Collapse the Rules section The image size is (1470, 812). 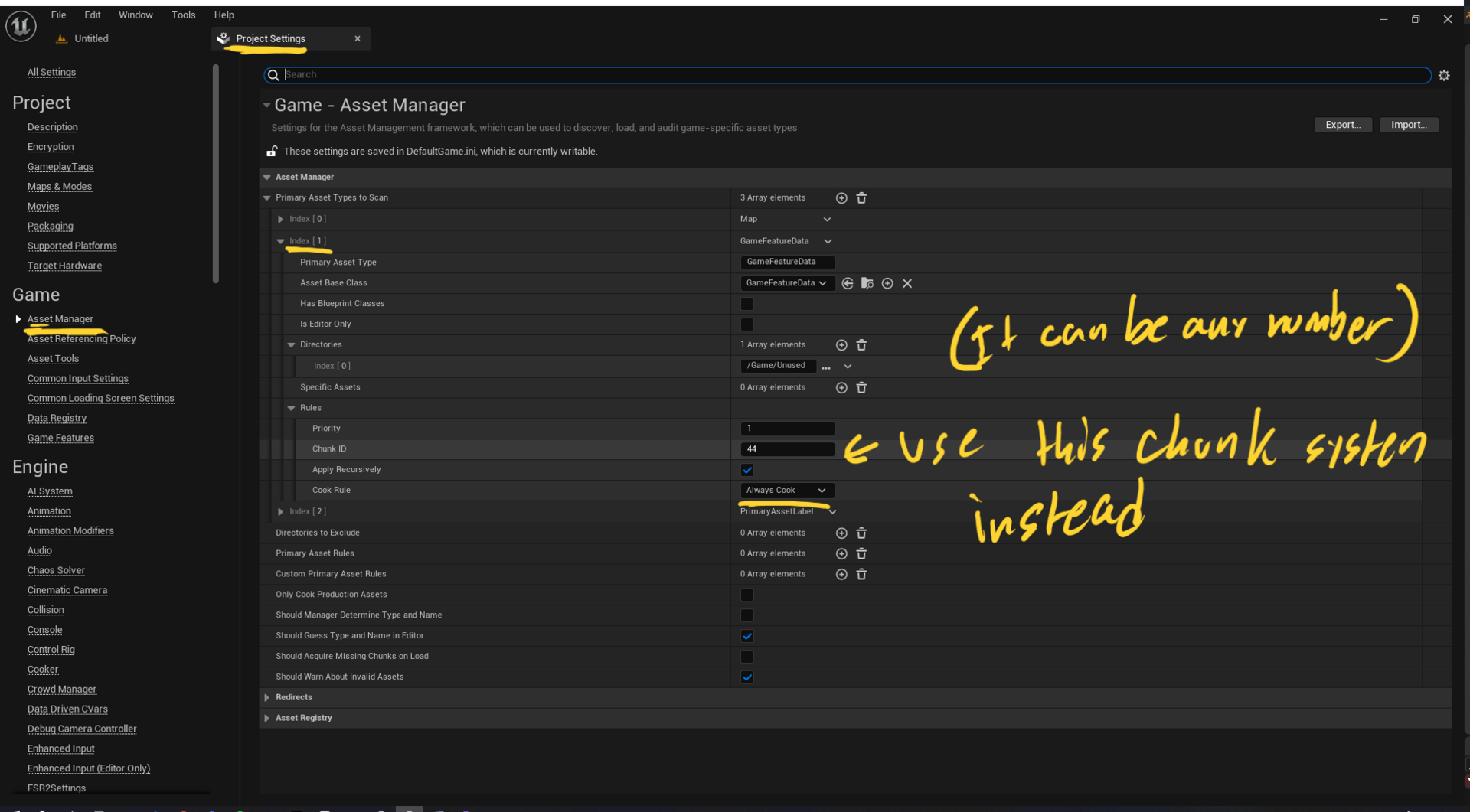coord(292,408)
